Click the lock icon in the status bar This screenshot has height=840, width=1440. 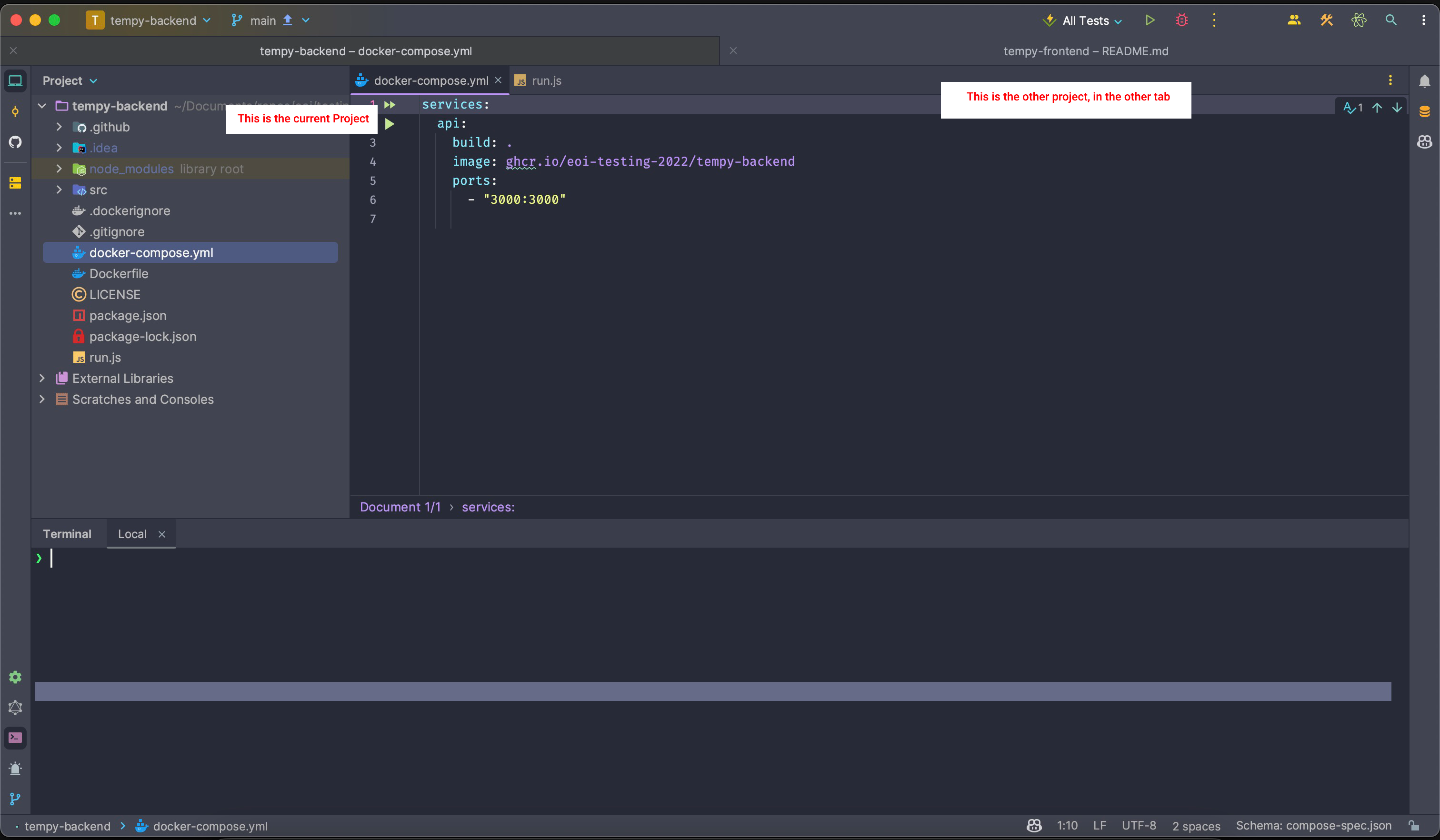coord(1414,825)
